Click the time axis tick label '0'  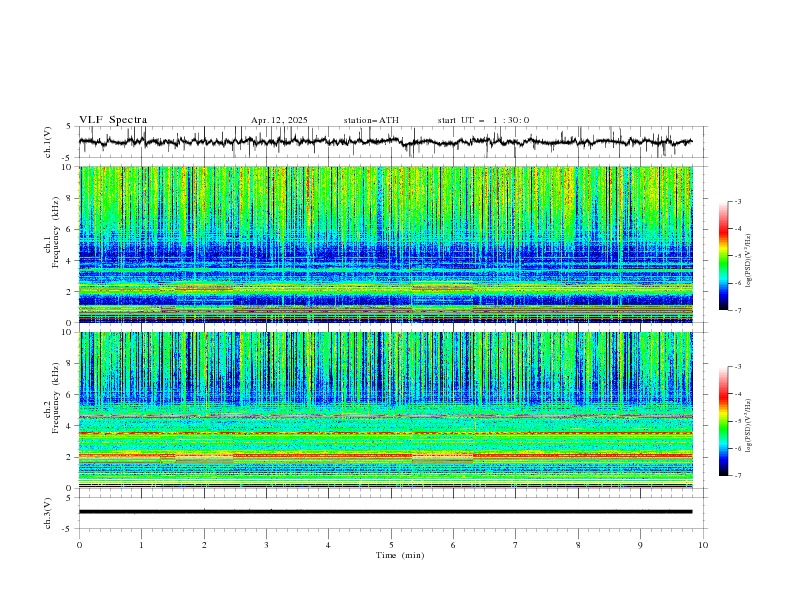pyautogui.click(x=79, y=545)
